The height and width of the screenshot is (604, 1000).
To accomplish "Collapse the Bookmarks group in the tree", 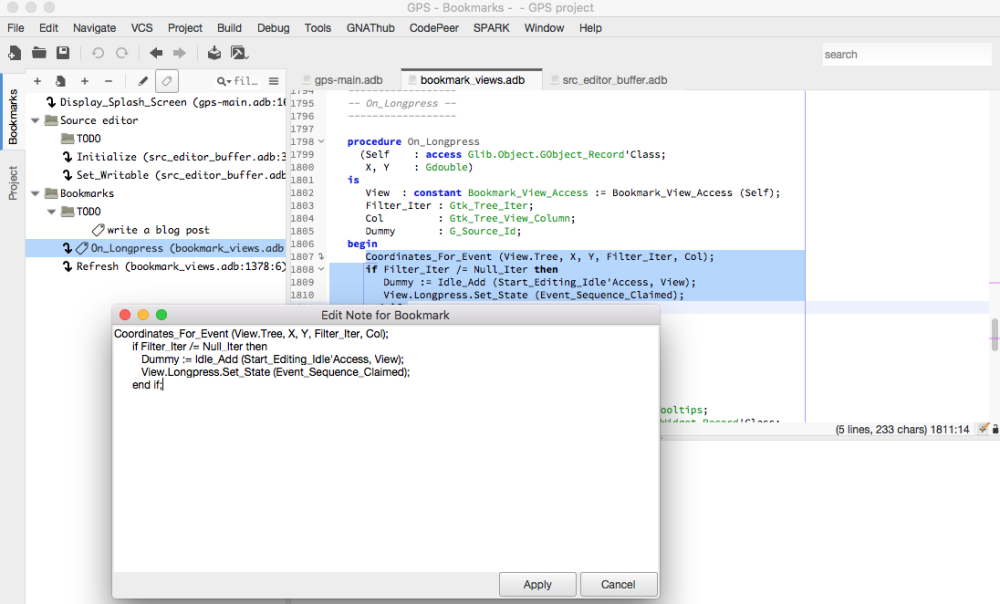I will click(x=37, y=193).
